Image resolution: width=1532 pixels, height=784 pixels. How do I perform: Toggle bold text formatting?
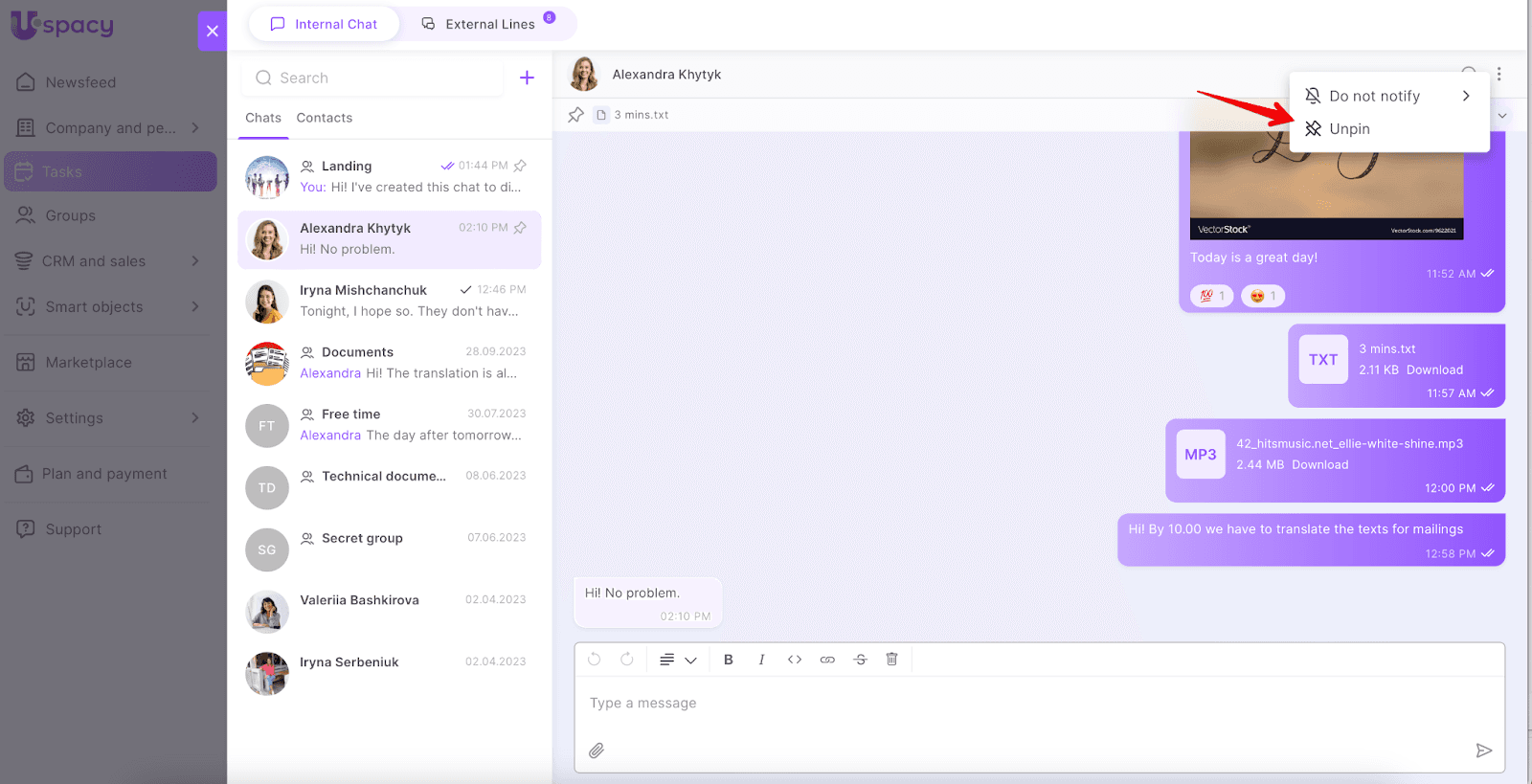pyautogui.click(x=729, y=660)
